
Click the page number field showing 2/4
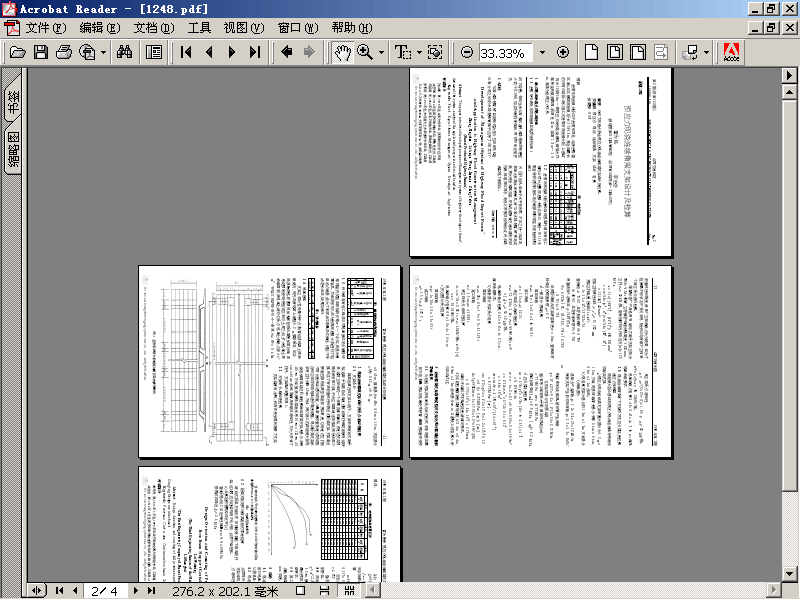tap(105, 591)
